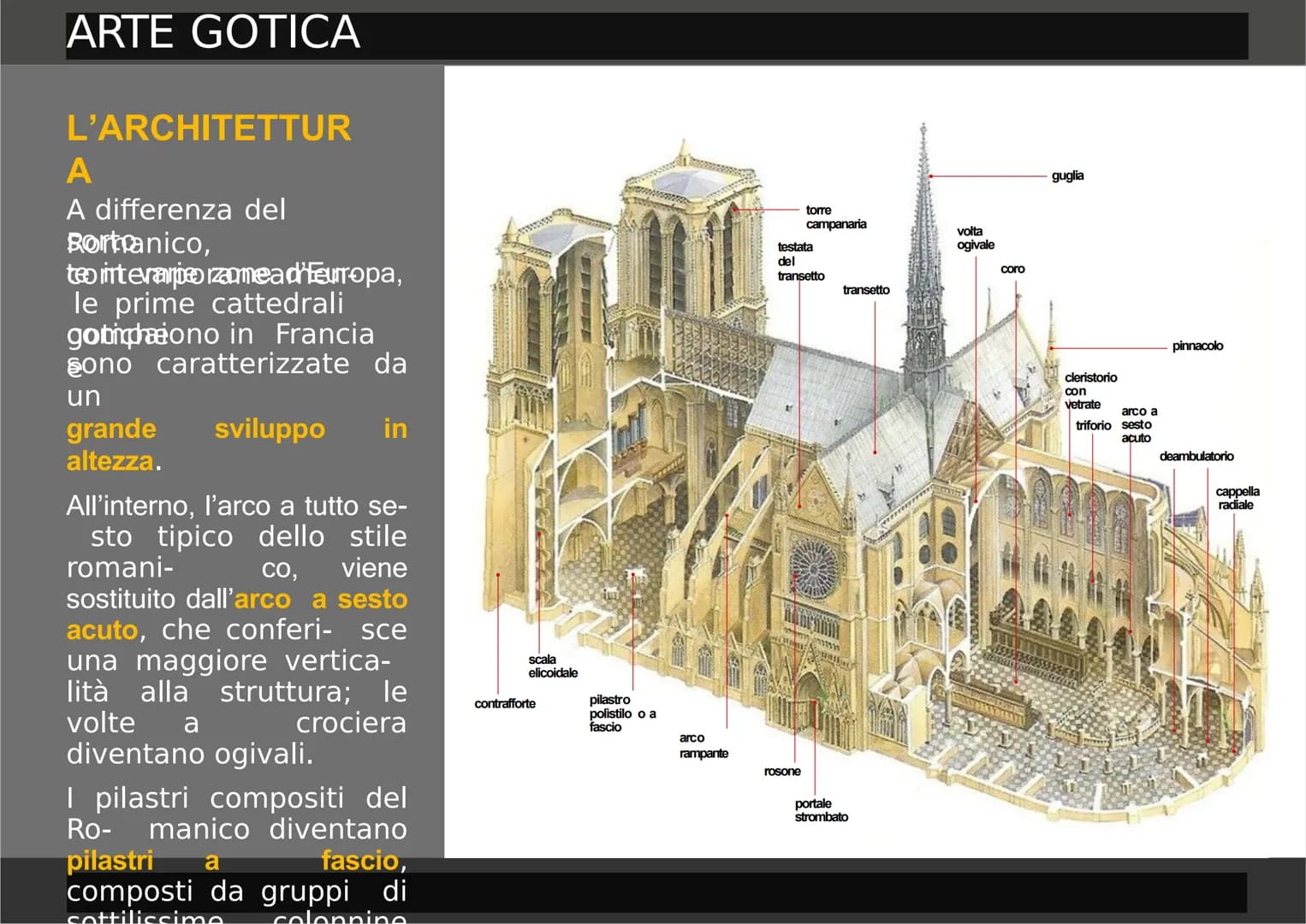The height and width of the screenshot is (924, 1306).
Task: Click the 'arco a sesto acuto' diagram label
Action: point(1139,424)
